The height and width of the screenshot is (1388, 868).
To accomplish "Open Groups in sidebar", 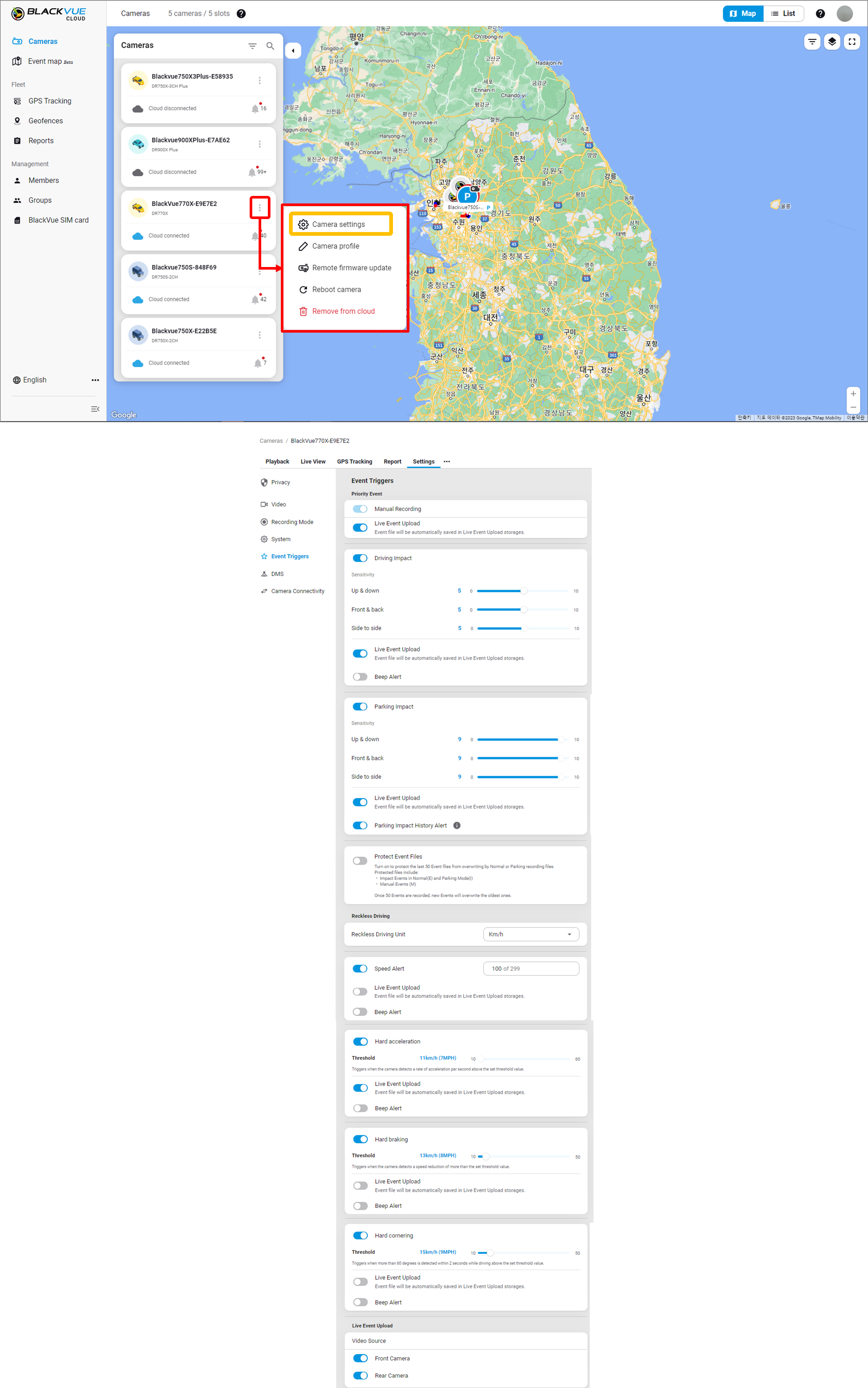I will click(x=32, y=200).
